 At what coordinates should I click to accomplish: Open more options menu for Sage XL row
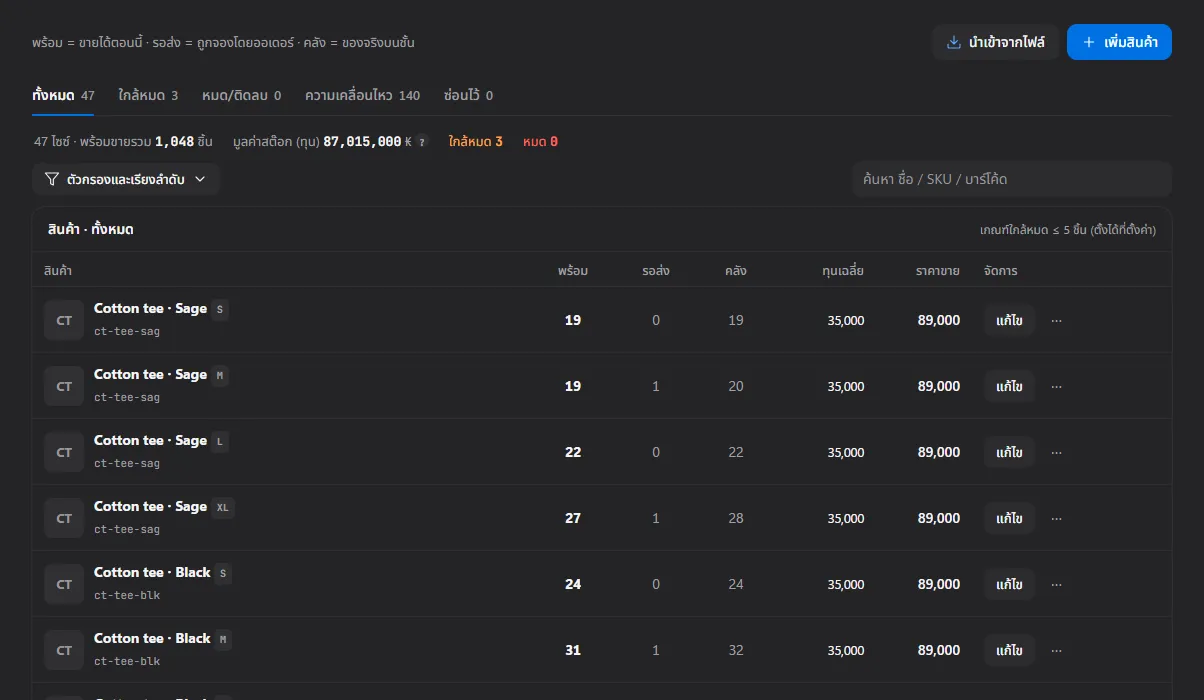[1057, 519]
